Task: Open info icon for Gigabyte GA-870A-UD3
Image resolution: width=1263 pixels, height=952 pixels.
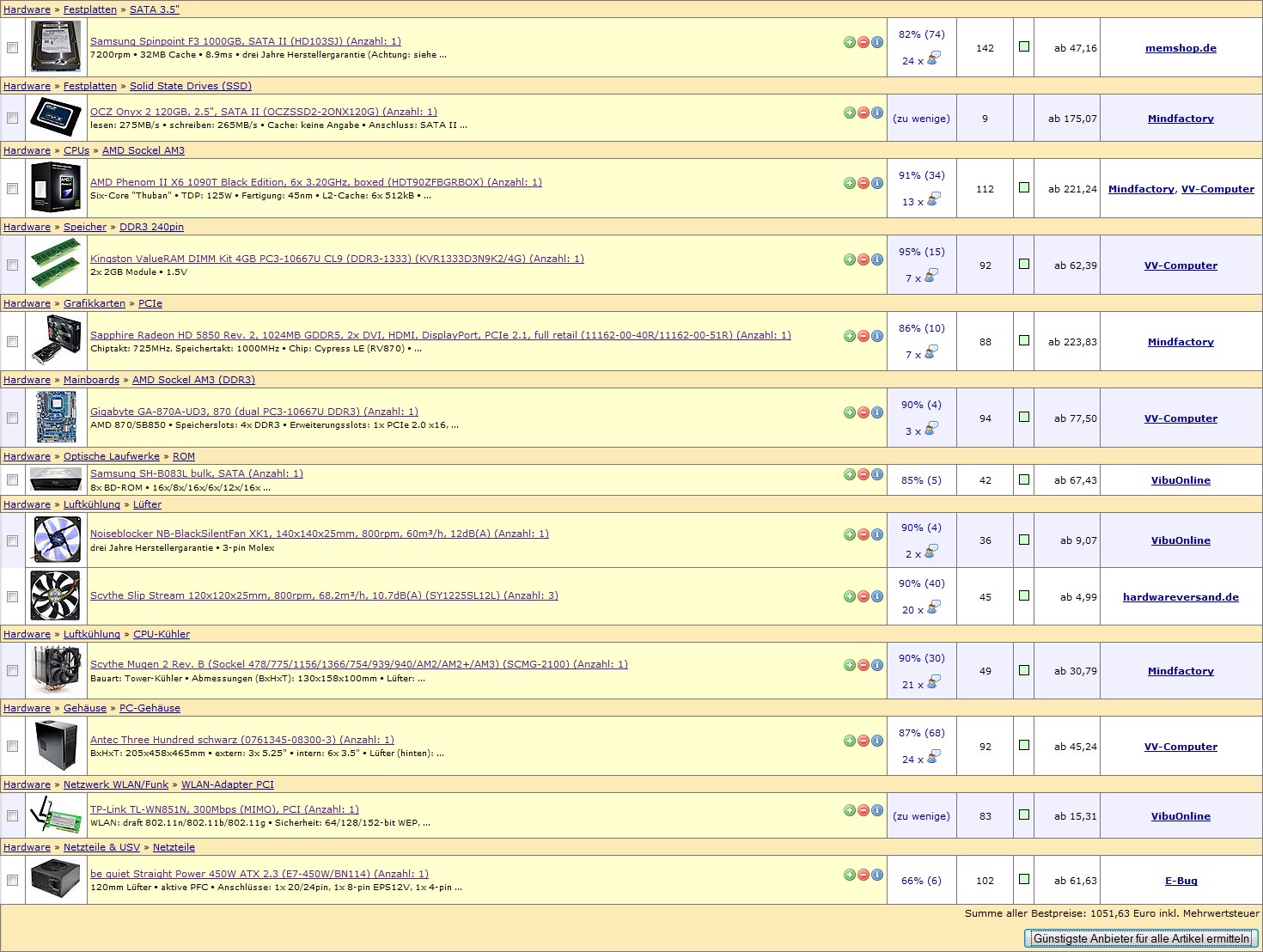Action: 876,412
